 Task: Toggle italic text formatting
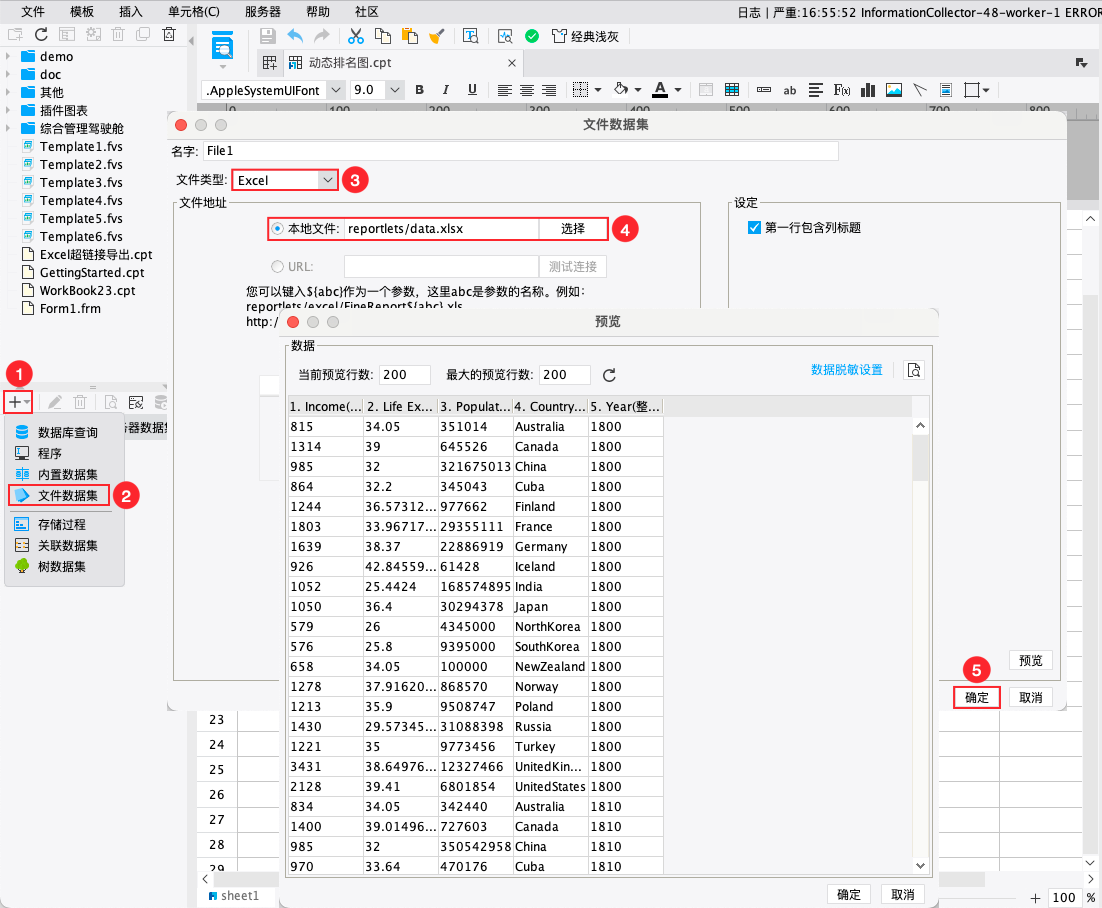446,90
